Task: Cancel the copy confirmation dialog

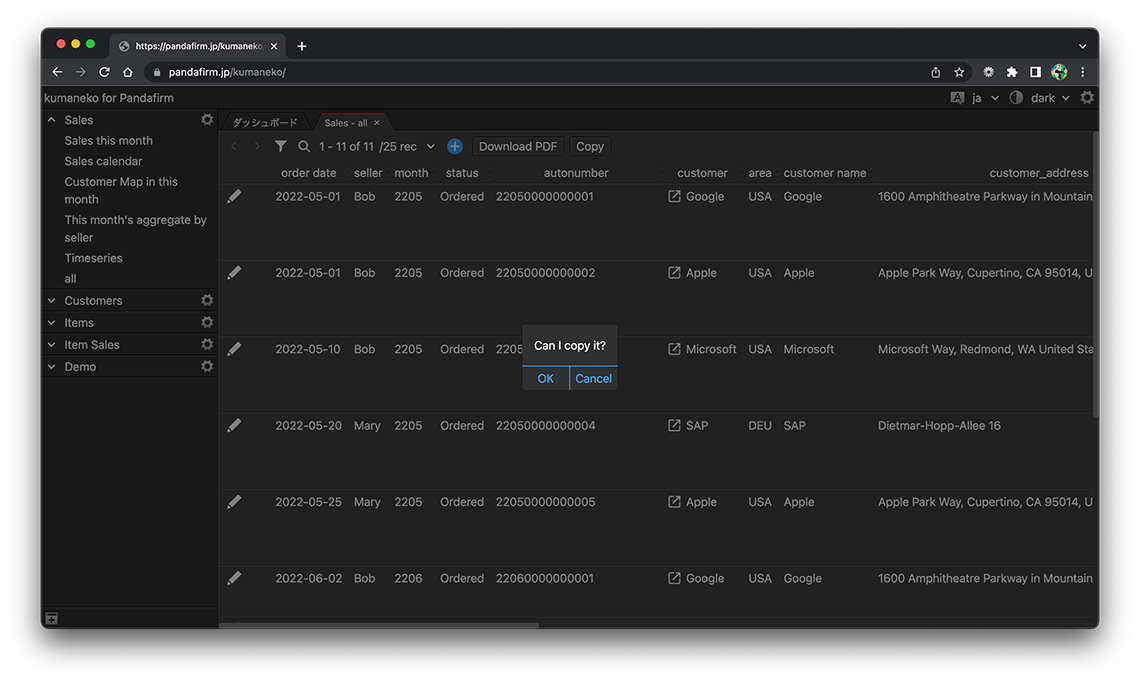Action: click(x=593, y=378)
